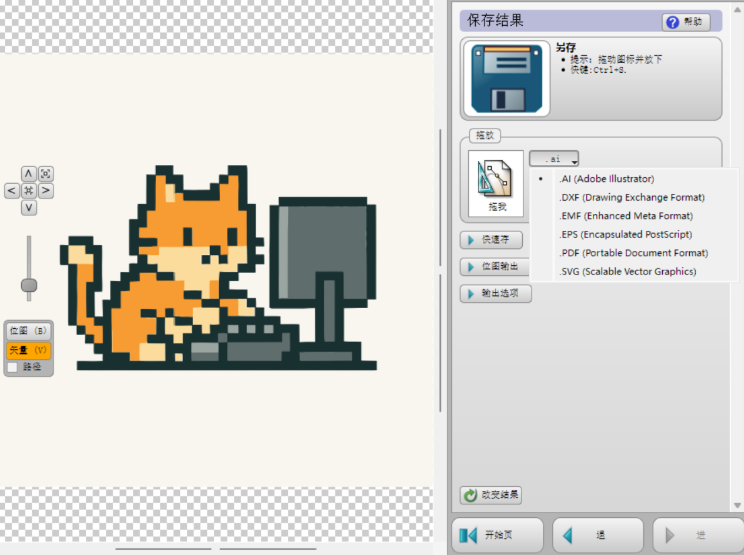Click the vertical zoom slider handle
Viewport: 744px width, 555px height.
point(29,285)
